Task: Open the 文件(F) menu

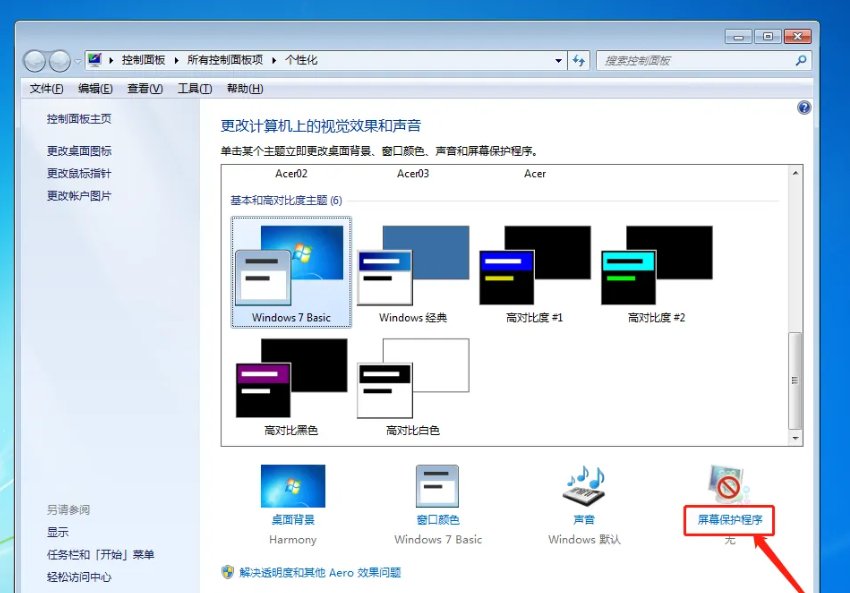Action: (46, 88)
